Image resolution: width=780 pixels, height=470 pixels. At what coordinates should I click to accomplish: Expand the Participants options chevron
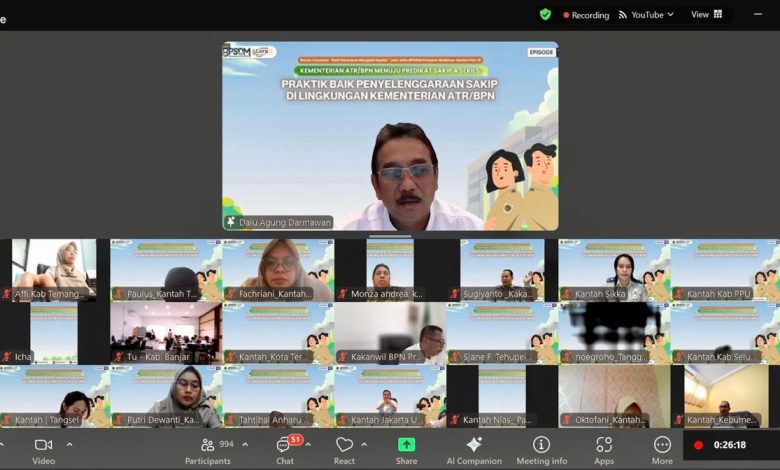click(x=245, y=444)
